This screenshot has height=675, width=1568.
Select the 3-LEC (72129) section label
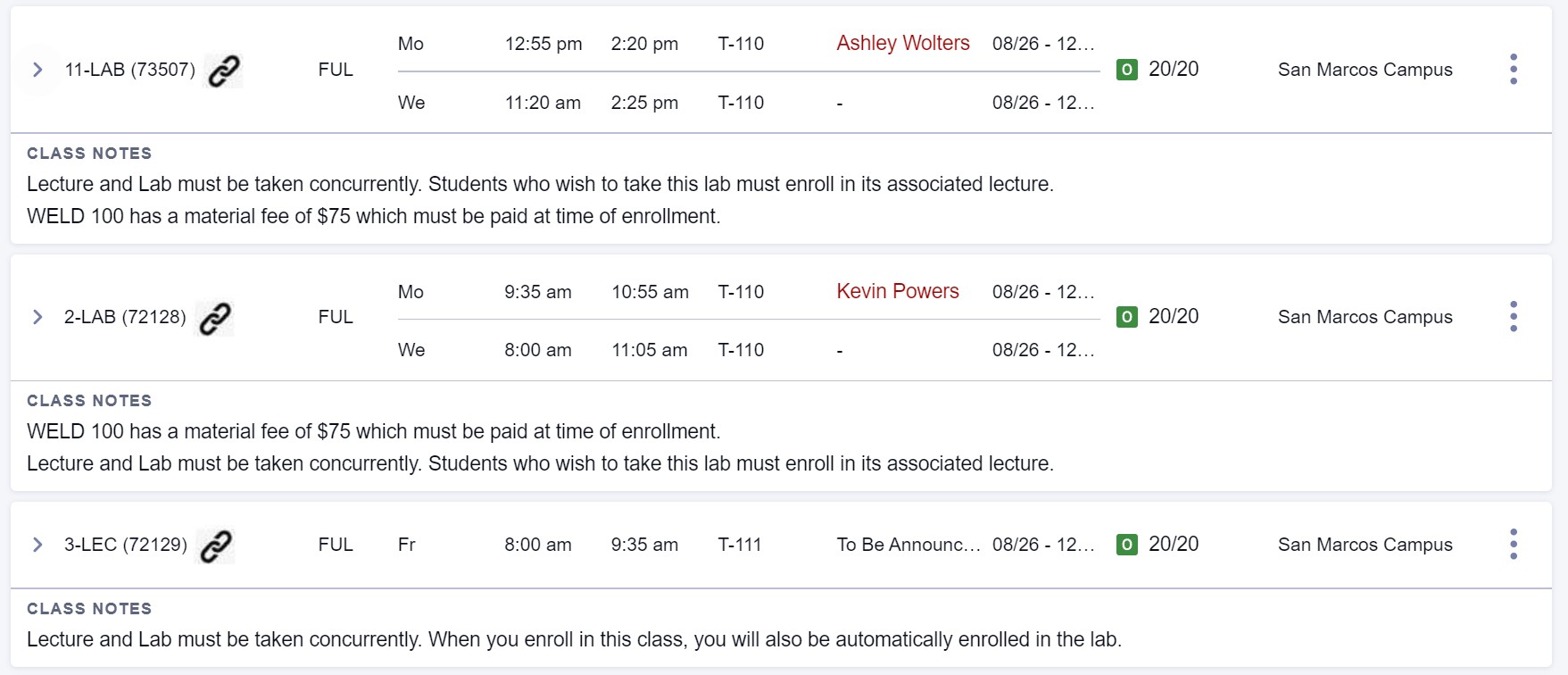pos(125,545)
